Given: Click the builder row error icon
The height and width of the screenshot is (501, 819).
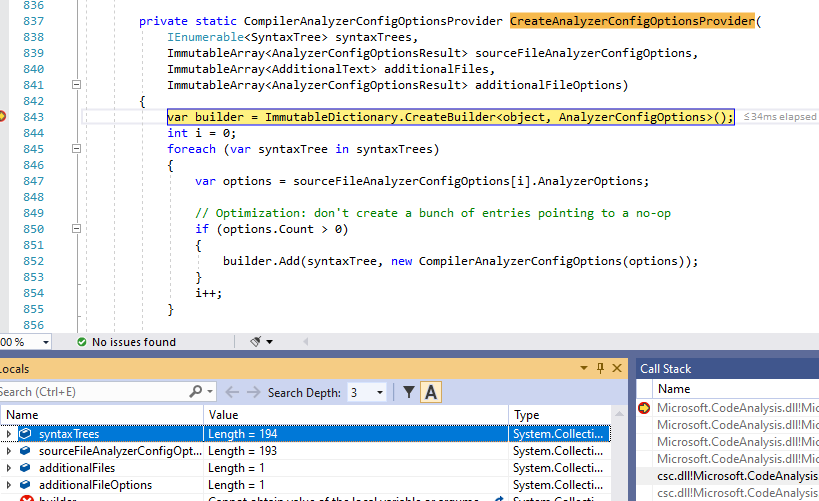Looking at the screenshot, I should pyautogui.click(x=26, y=499).
